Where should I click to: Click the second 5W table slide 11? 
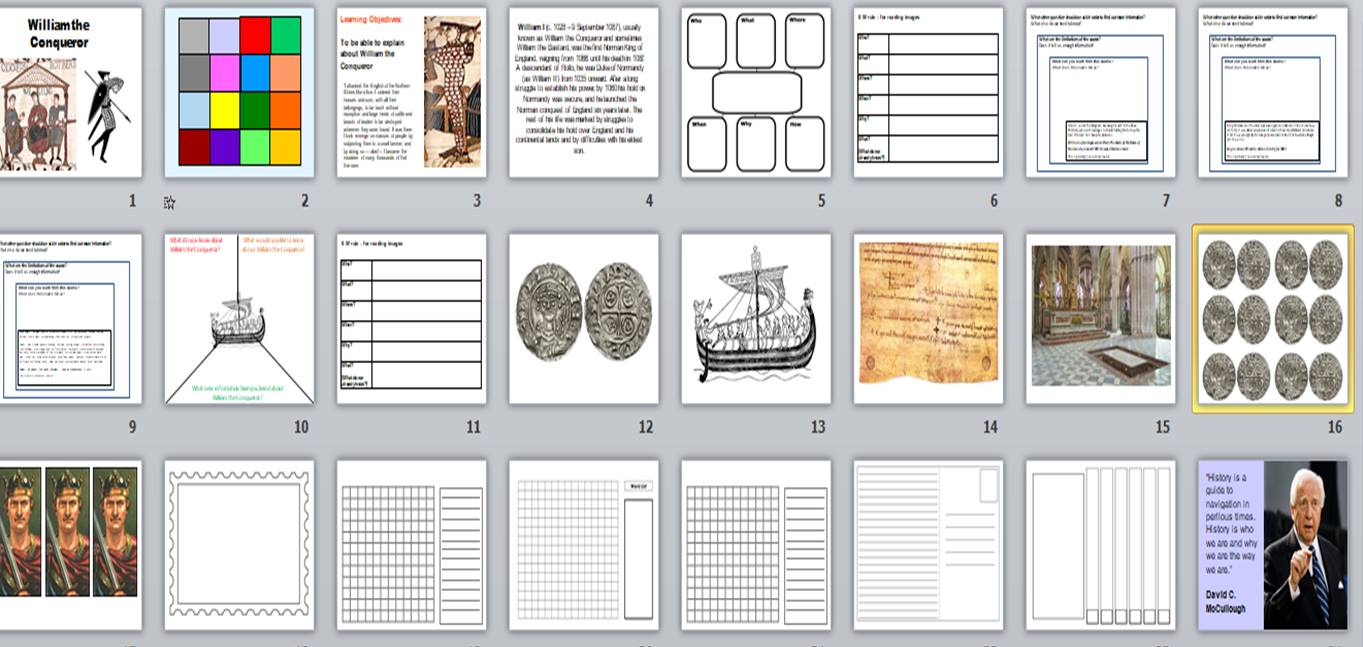point(412,315)
